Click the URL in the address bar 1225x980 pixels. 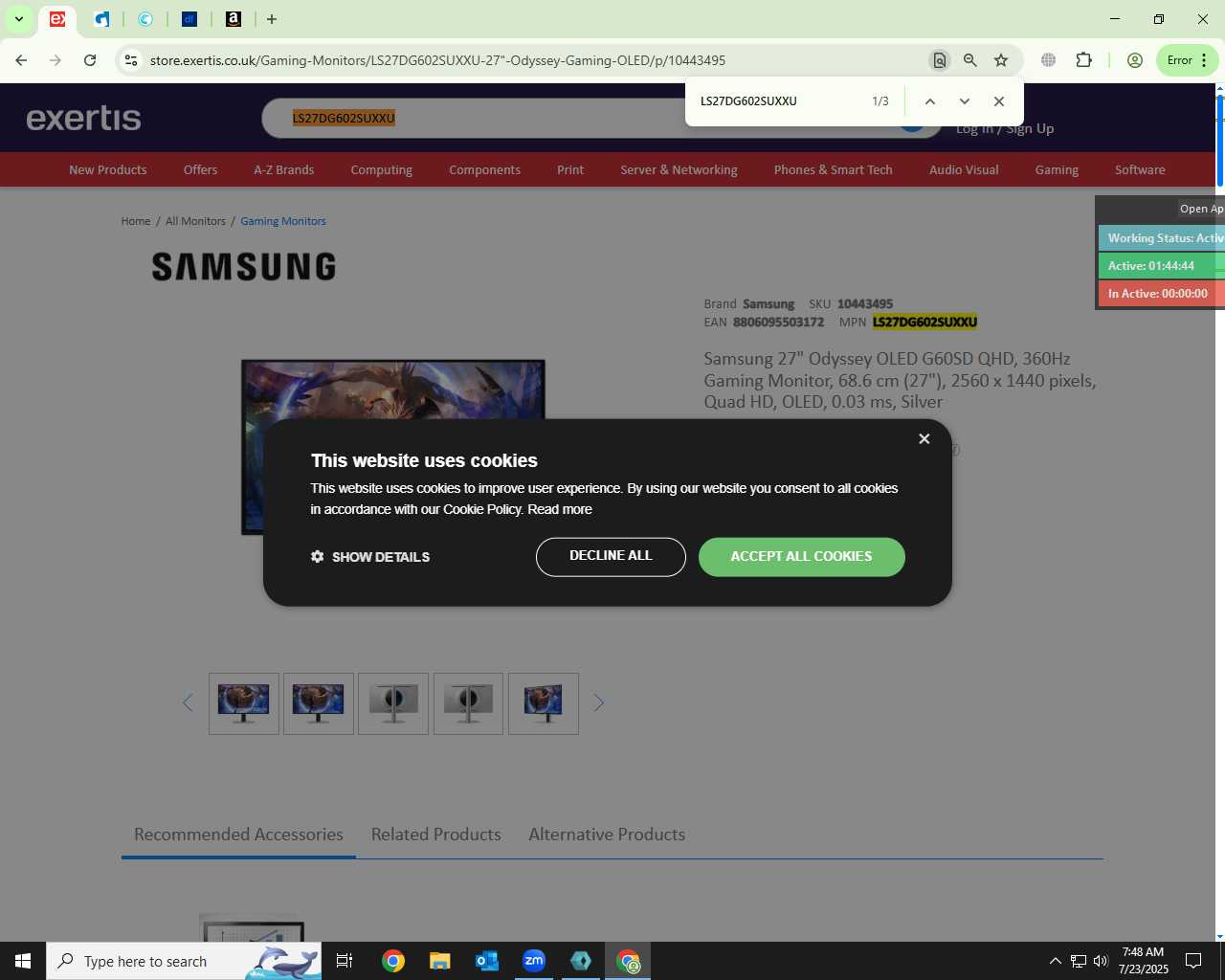[437, 60]
